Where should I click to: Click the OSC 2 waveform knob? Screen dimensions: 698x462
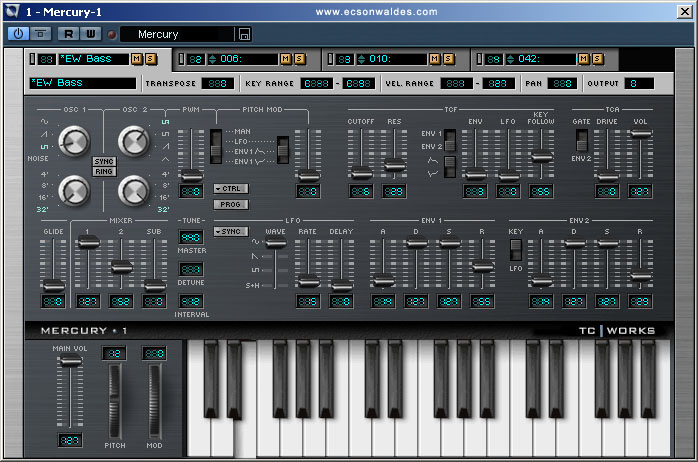tap(134, 141)
